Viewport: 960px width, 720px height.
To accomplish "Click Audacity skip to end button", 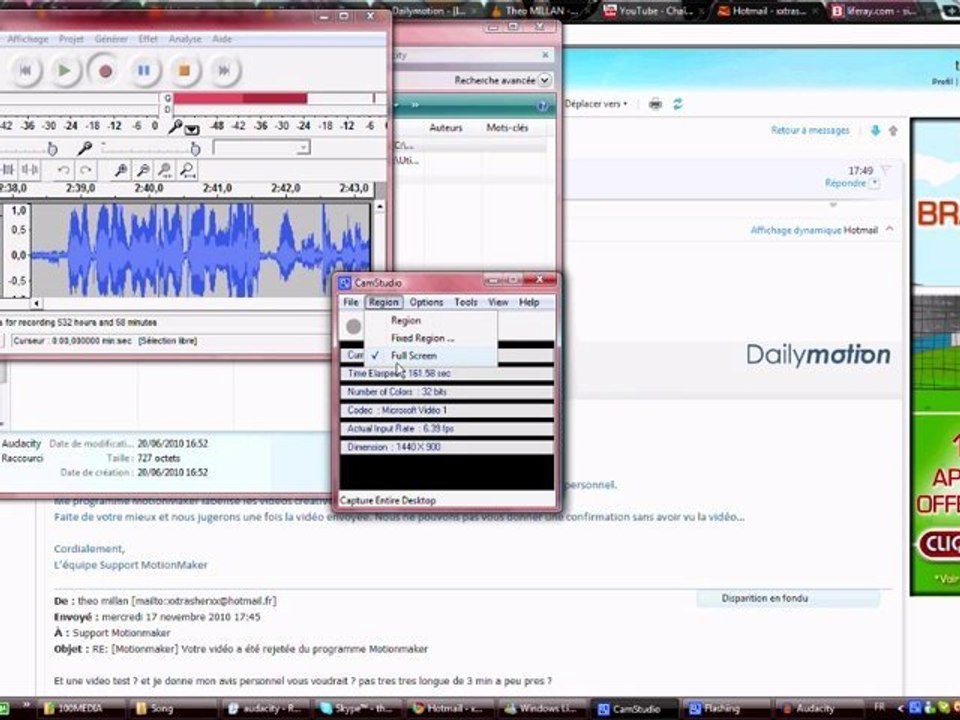I will point(224,70).
